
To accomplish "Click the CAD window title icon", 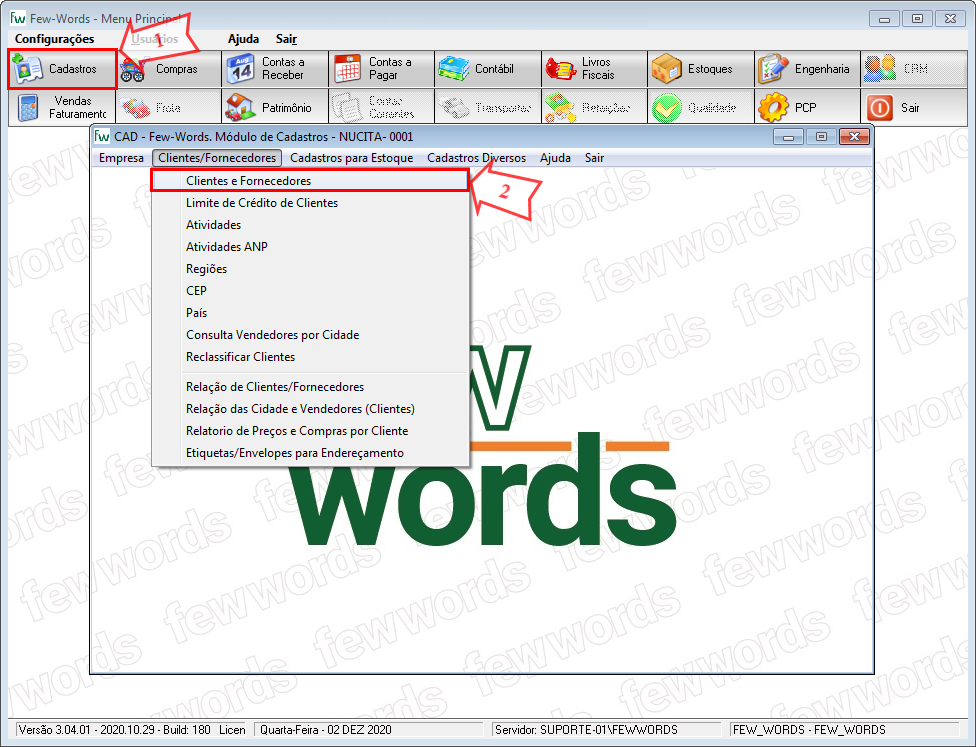I will click(102, 136).
